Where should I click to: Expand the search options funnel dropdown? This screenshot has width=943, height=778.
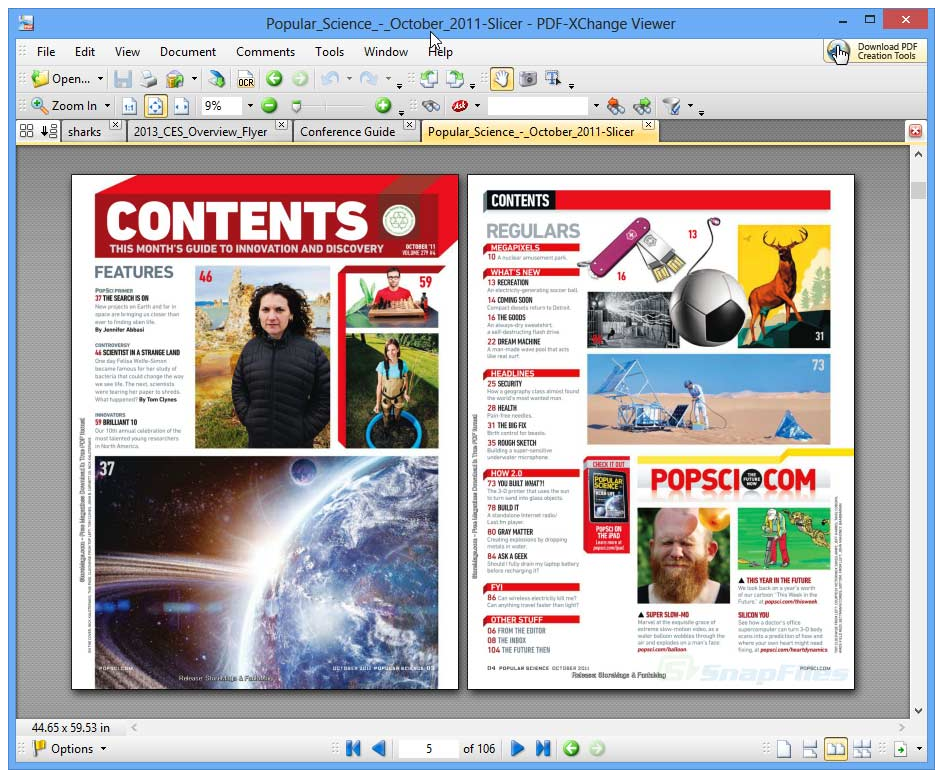(x=690, y=106)
